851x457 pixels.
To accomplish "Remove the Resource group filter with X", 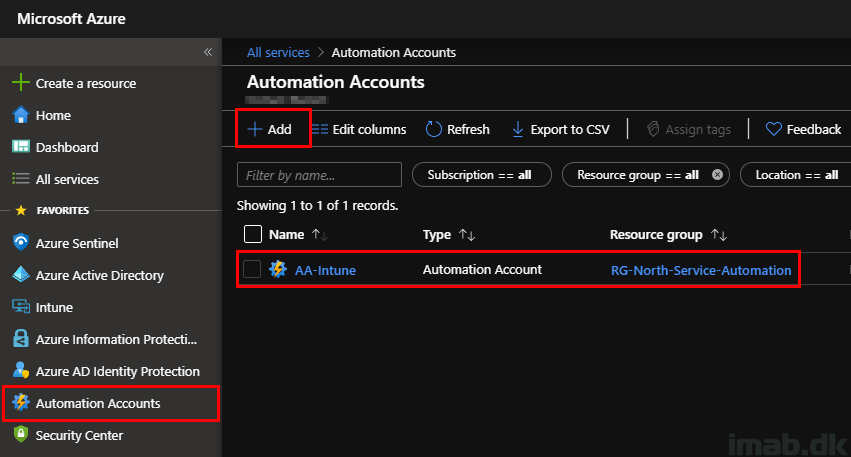I will click(x=717, y=175).
